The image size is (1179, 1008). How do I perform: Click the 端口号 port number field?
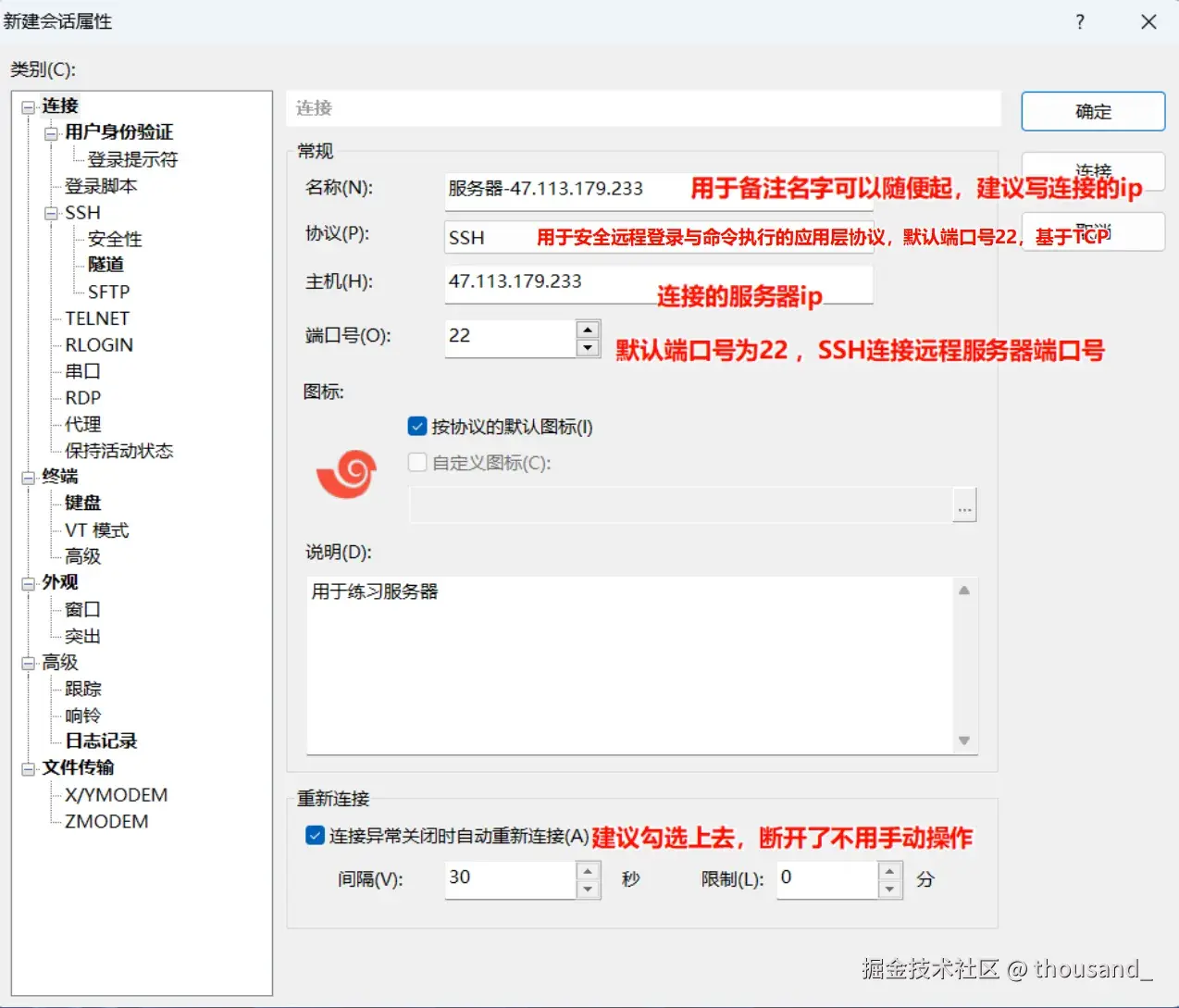coord(510,338)
